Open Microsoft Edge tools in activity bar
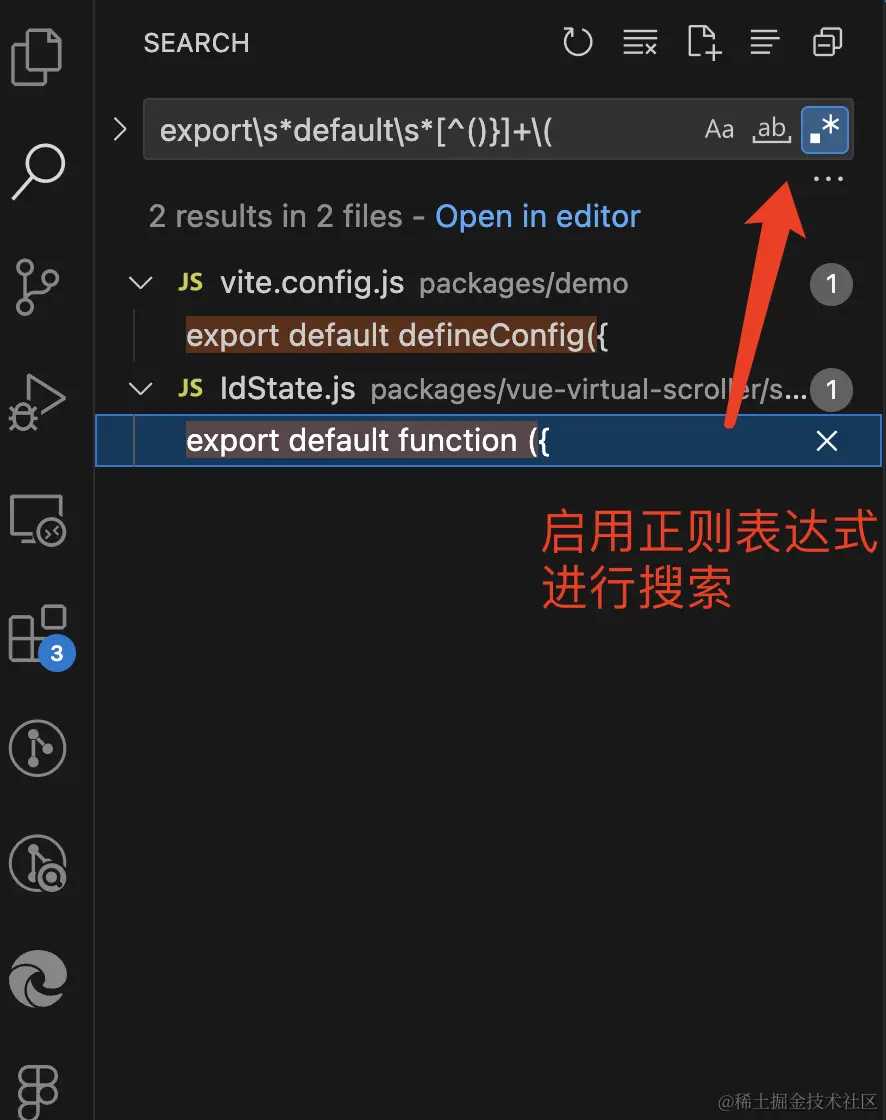This screenshot has height=1120, width=886. (x=38, y=979)
